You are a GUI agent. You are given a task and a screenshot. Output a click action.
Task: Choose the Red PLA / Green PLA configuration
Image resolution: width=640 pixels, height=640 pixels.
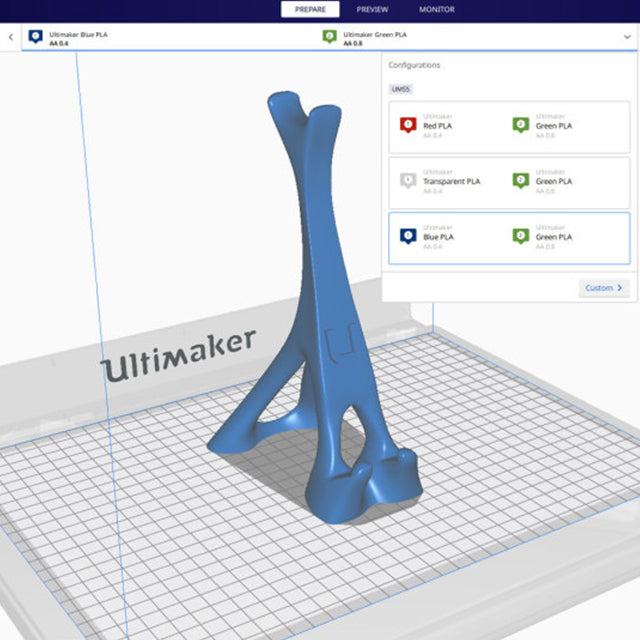(509, 127)
